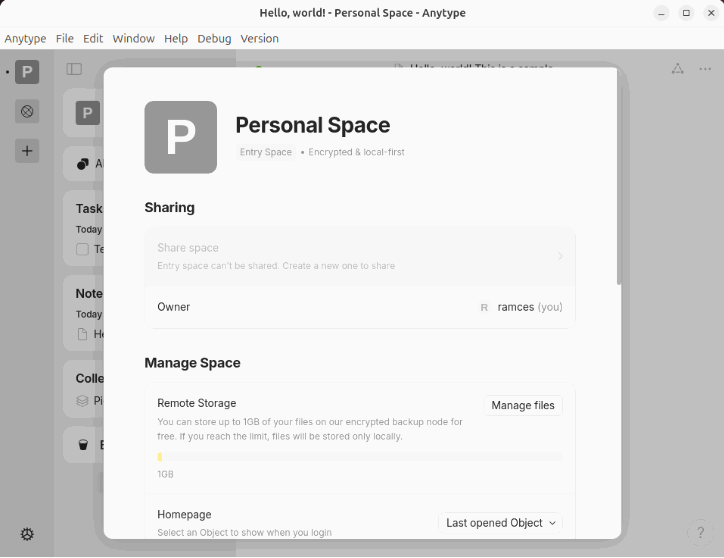Click the Encrypted & local-first text
724x558 pixels.
(x=356, y=152)
